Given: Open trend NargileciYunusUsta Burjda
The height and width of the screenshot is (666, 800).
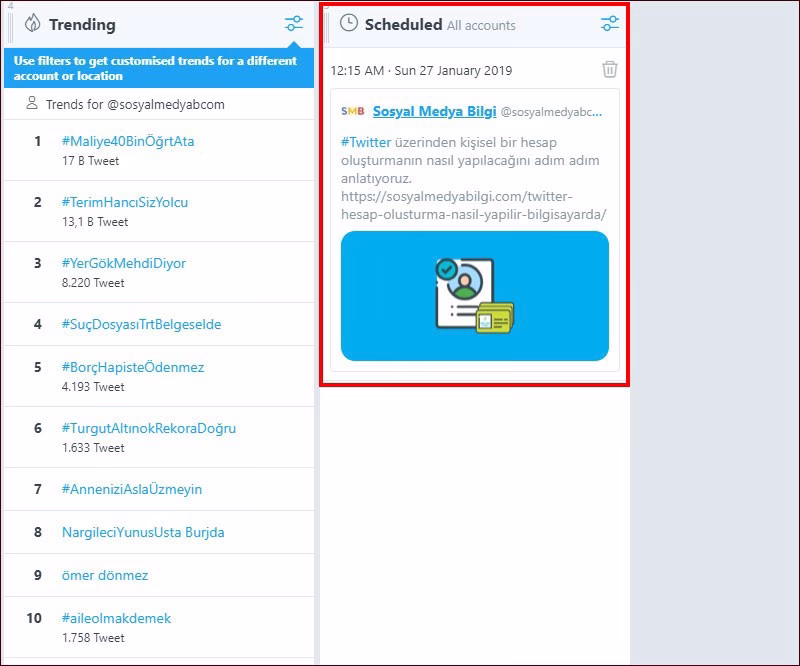Looking at the screenshot, I should pos(143,532).
